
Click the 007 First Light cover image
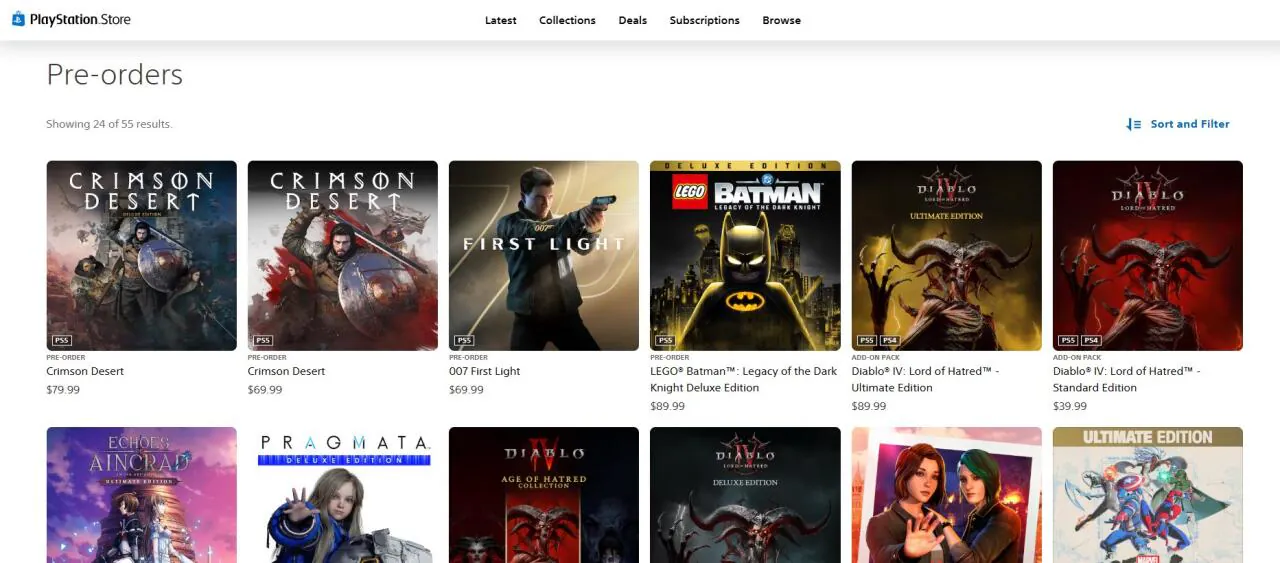543,255
